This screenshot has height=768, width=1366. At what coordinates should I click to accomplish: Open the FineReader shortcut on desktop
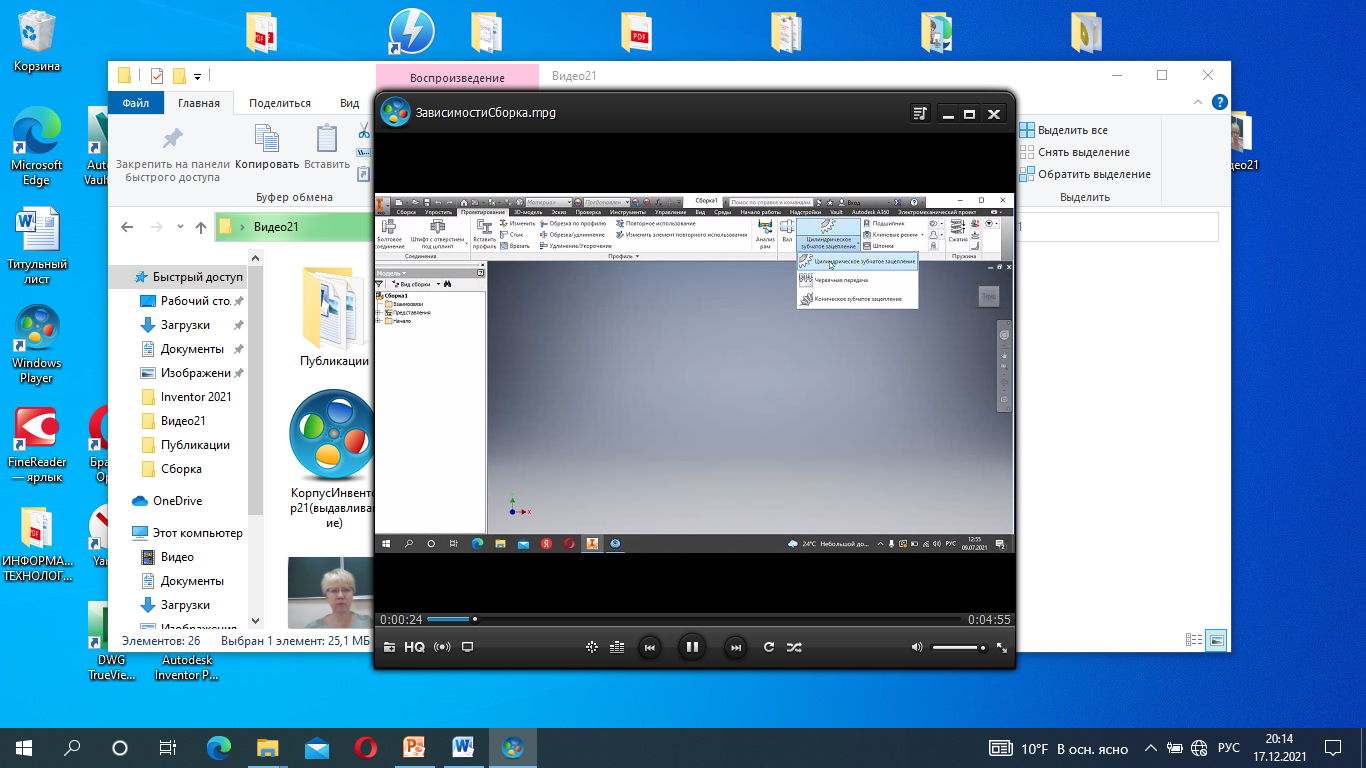[37, 445]
